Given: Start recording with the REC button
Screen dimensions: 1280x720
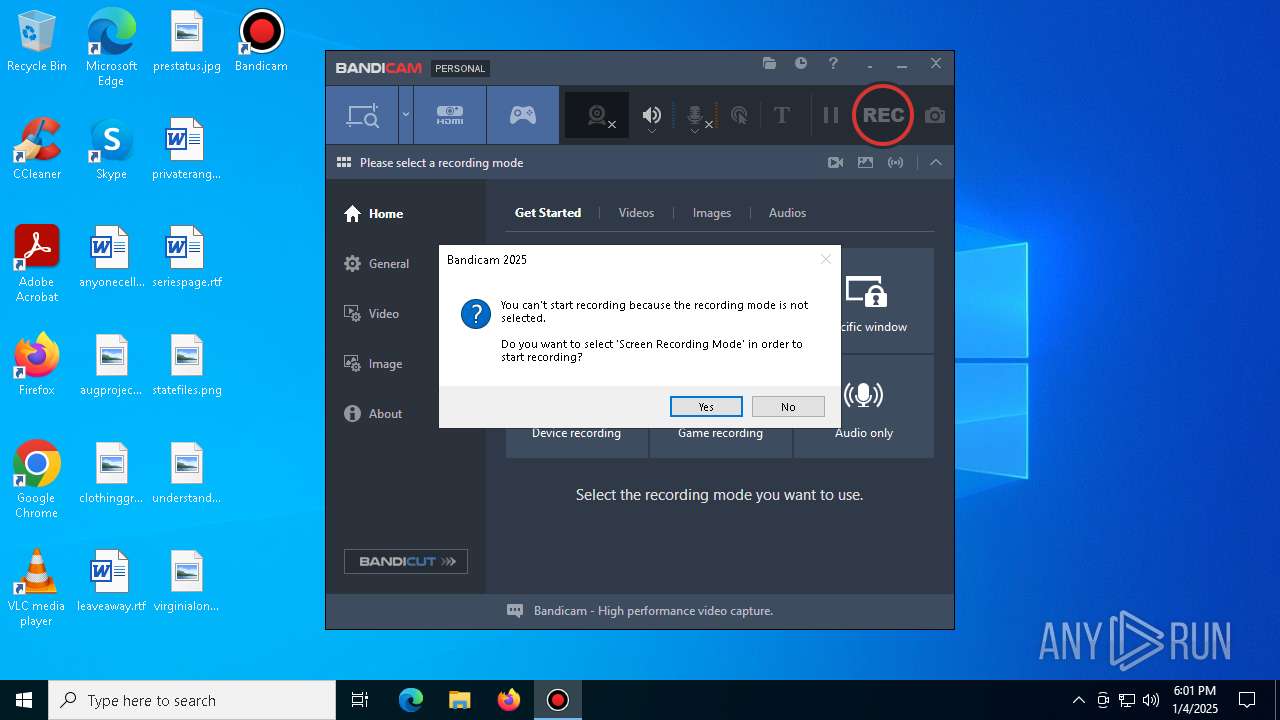Looking at the screenshot, I should point(883,115).
